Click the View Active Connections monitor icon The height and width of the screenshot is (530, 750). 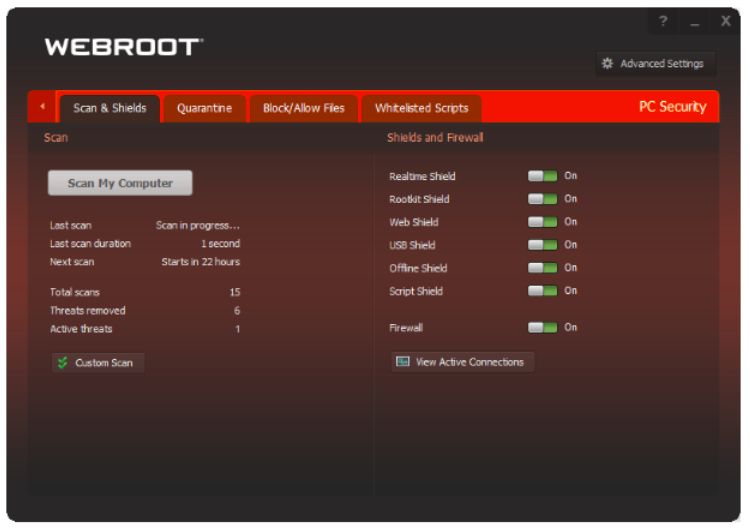click(403, 362)
